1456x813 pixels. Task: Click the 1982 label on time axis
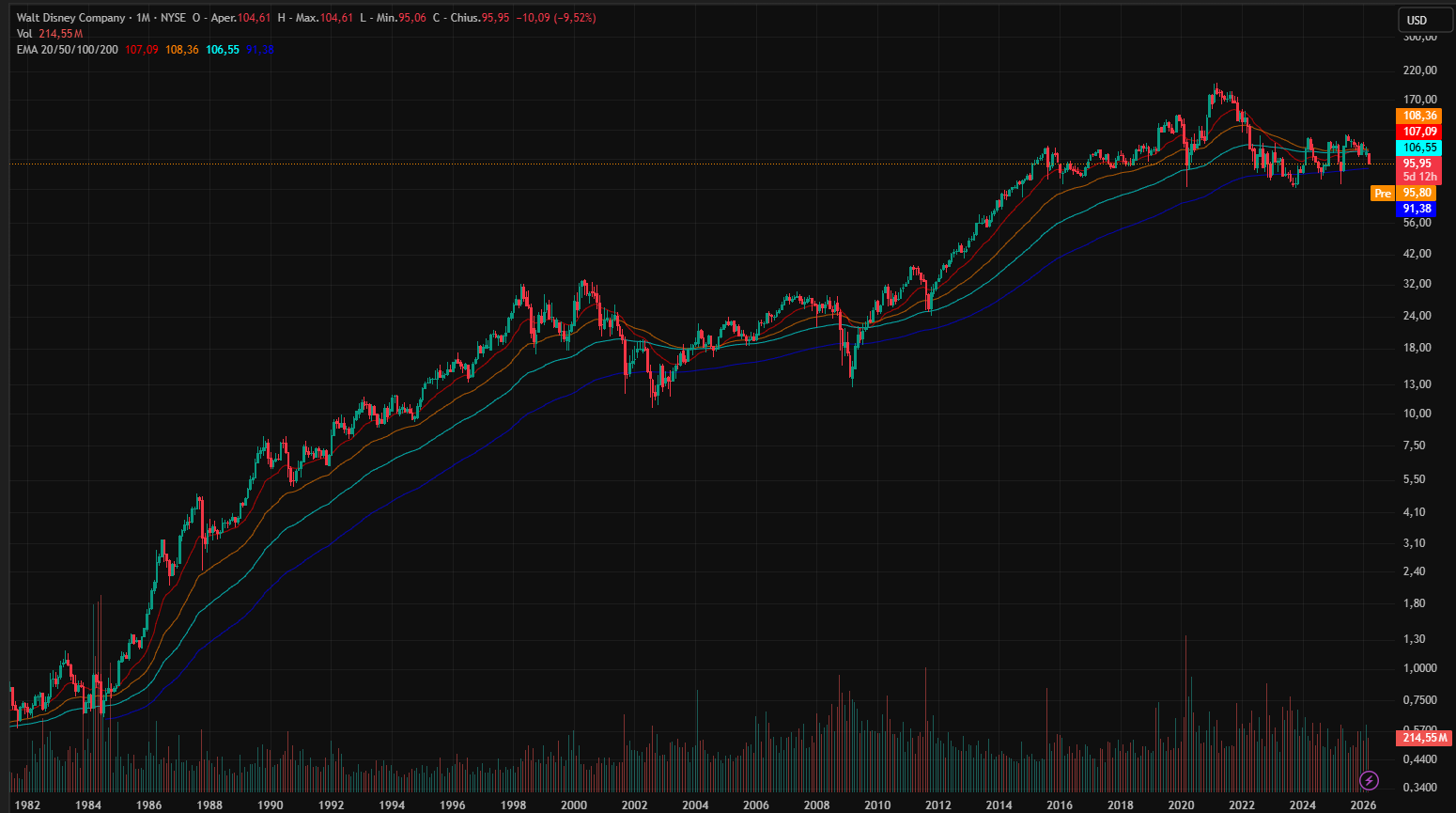click(27, 805)
